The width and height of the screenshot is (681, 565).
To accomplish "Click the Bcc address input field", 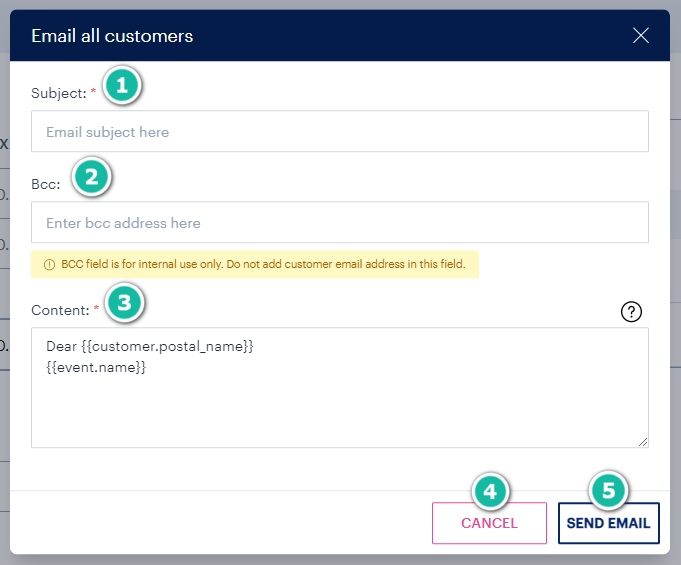I will 340,222.
